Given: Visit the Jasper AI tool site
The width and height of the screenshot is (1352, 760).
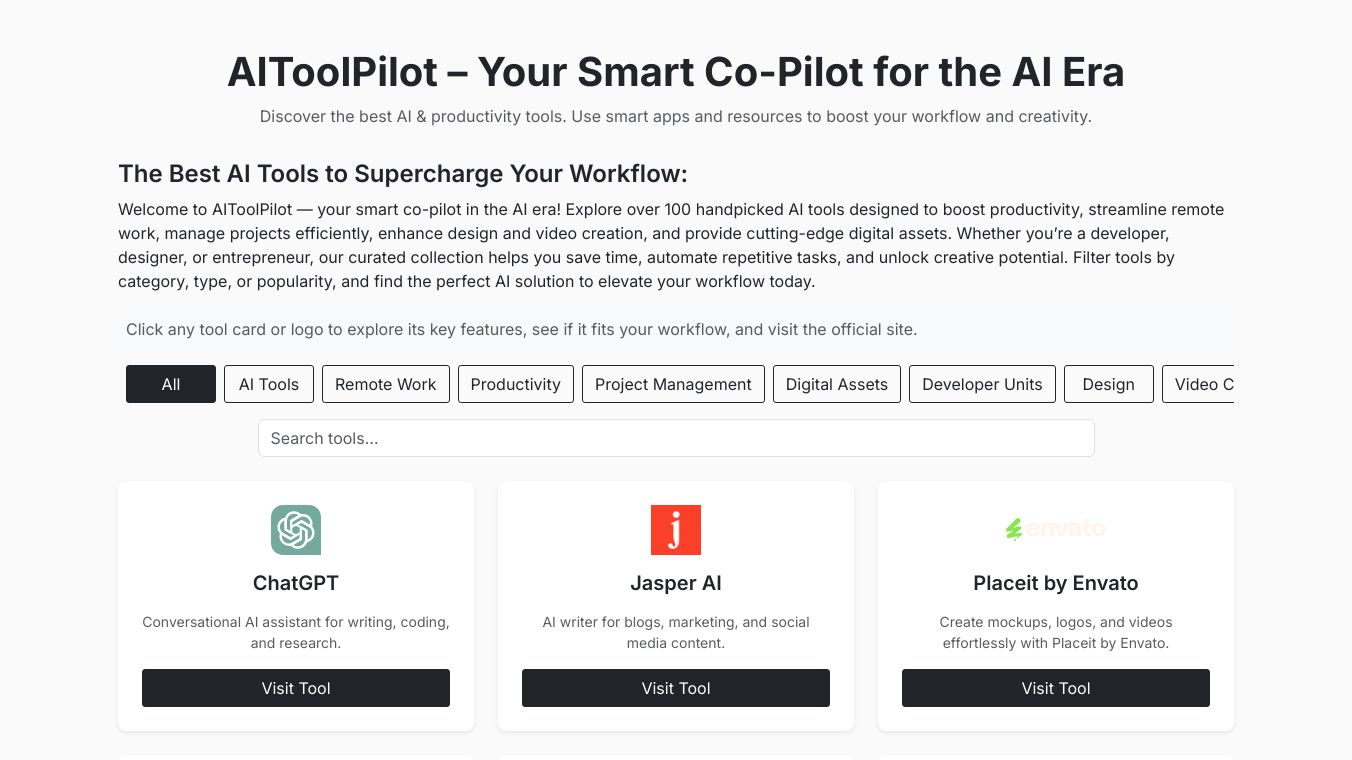Looking at the screenshot, I should [x=676, y=688].
